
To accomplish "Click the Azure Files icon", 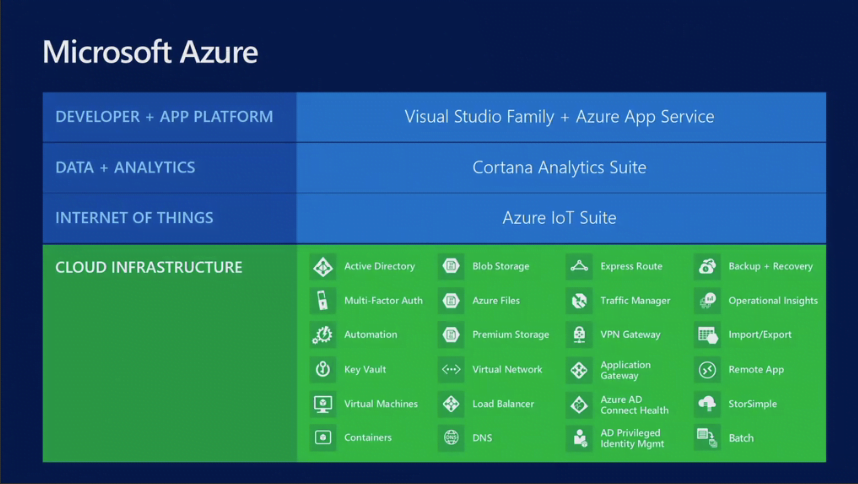I will 451,301.
